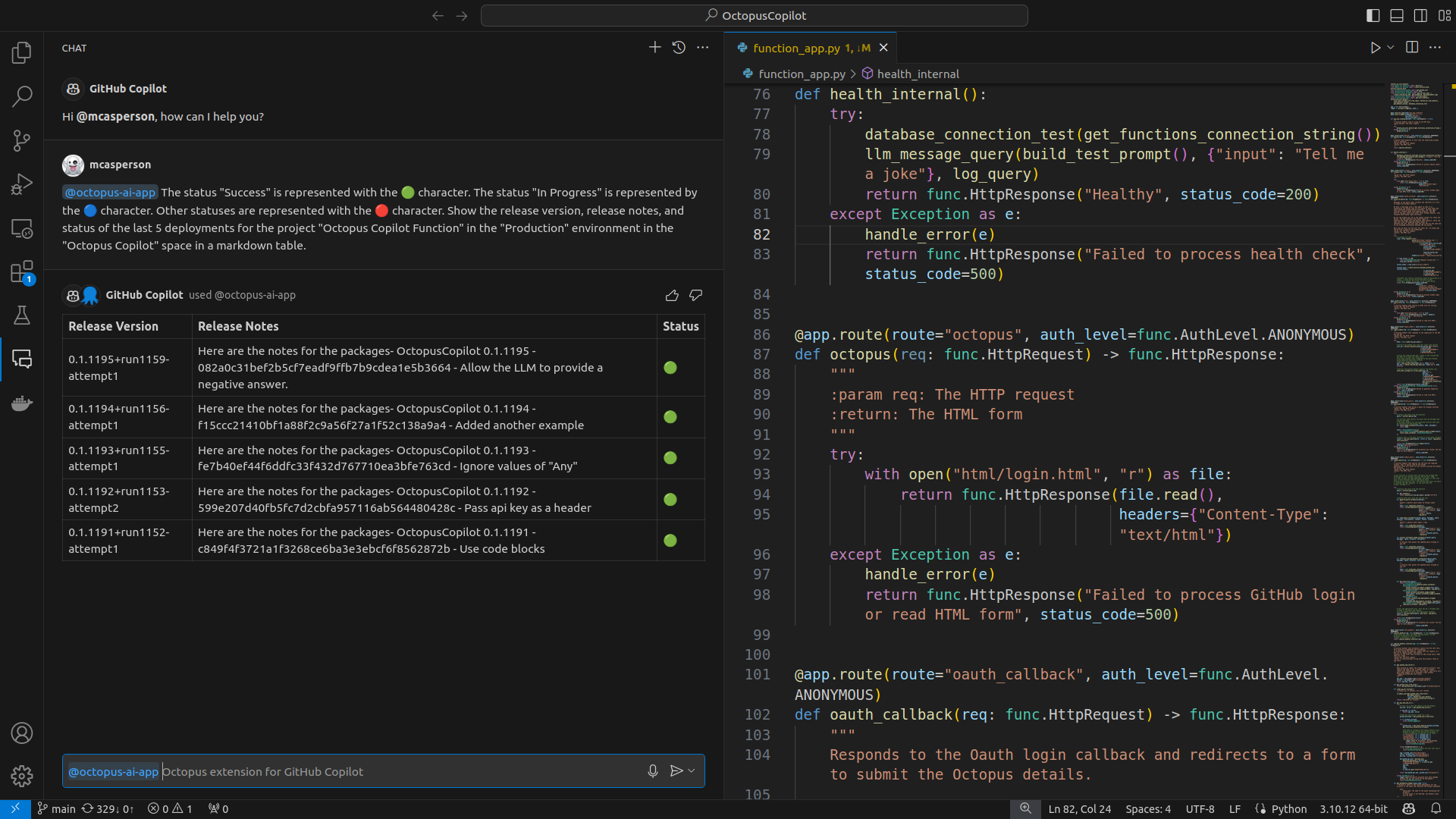Viewport: 1456px width, 819px height.
Task: Start a new chat session
Action: click(654, 47)
